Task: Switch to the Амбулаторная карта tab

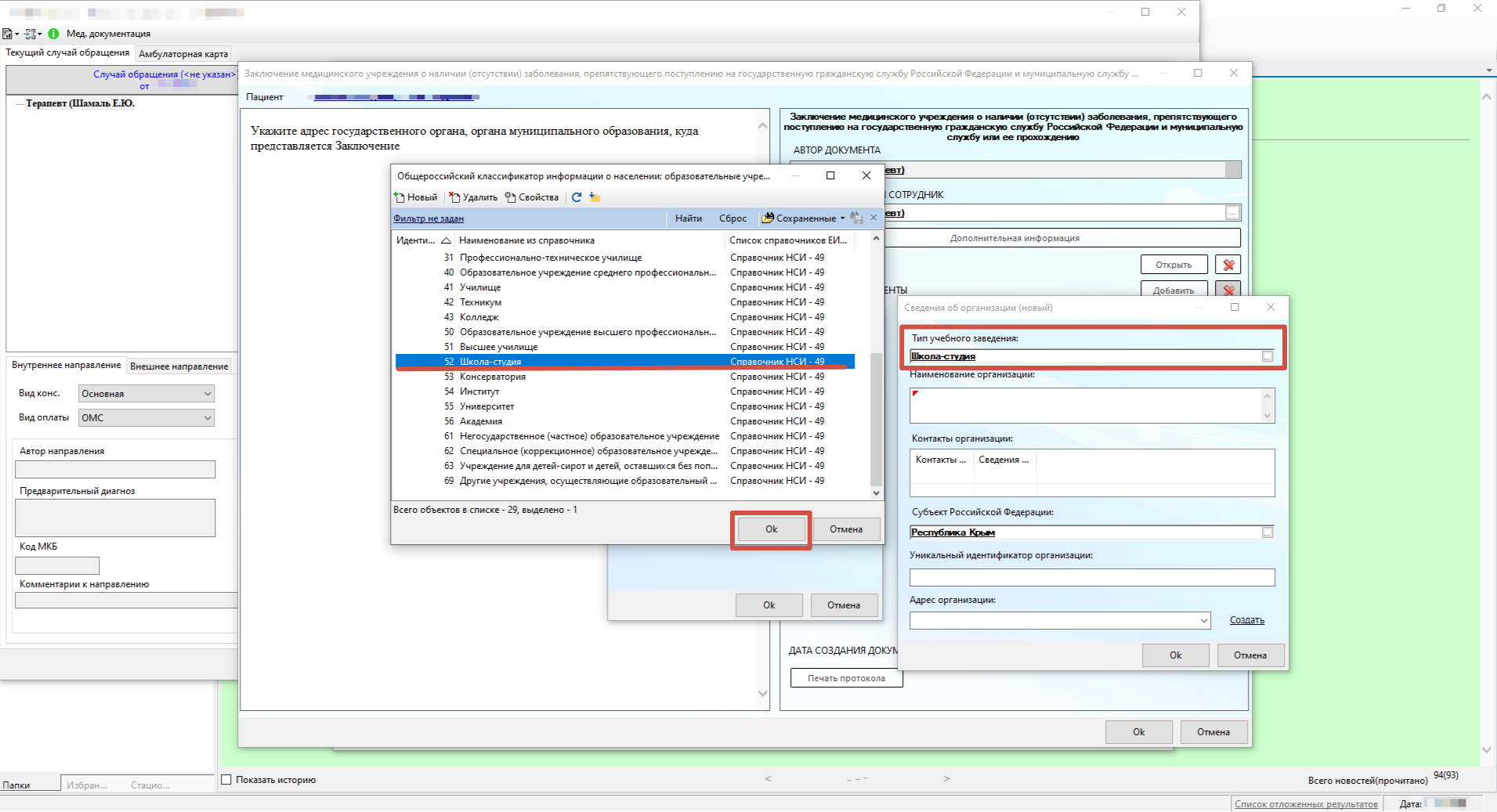Action: (x=183, y=54)
